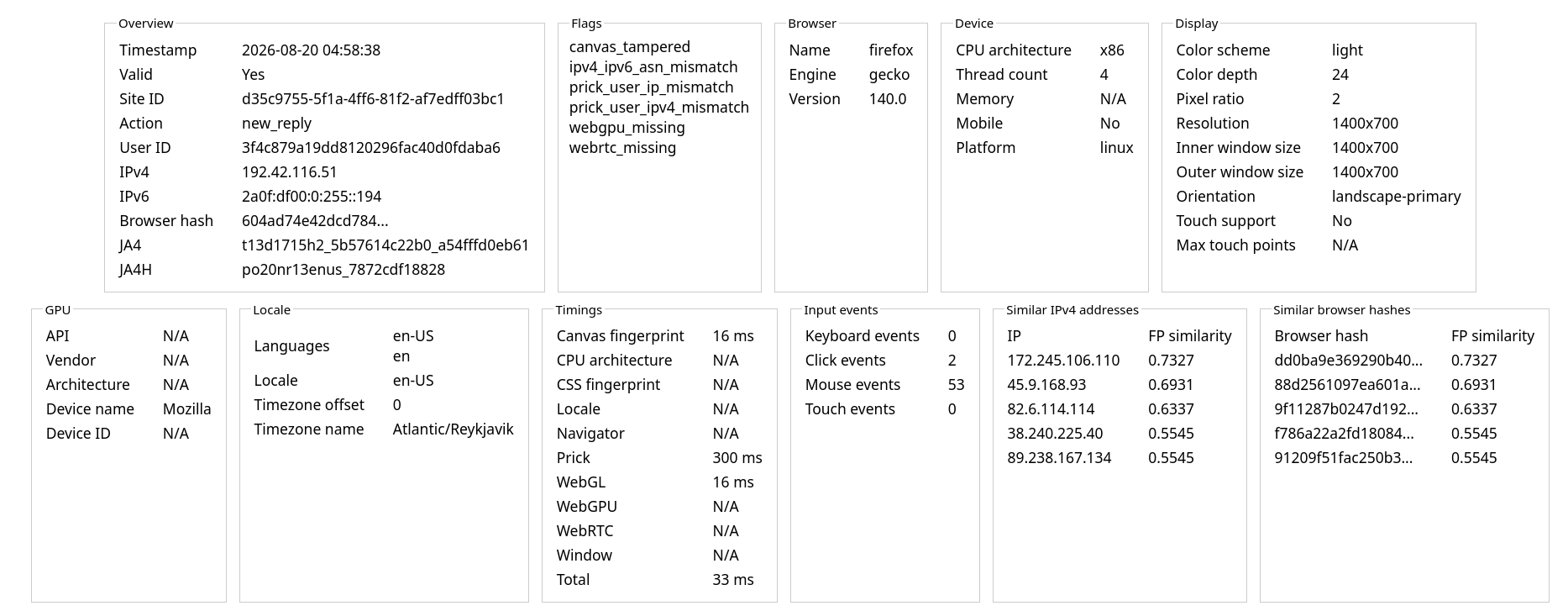Click the Site ID value d35c9755
The image size is (1568, 611).
pos(373,99)
